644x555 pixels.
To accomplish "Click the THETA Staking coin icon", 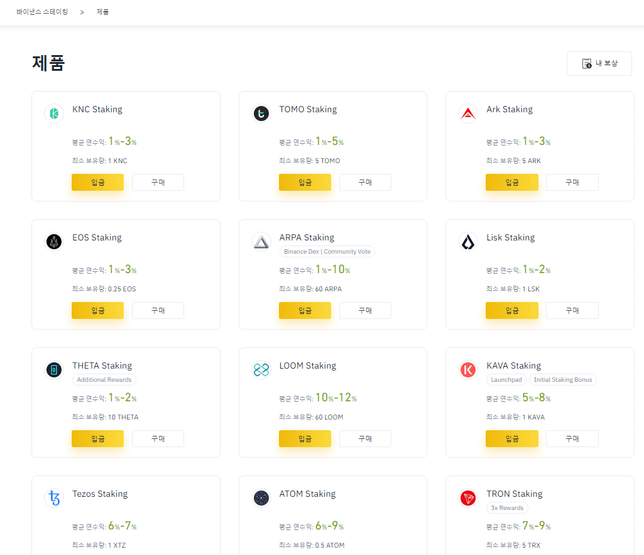I will click(x=54, y=370).
